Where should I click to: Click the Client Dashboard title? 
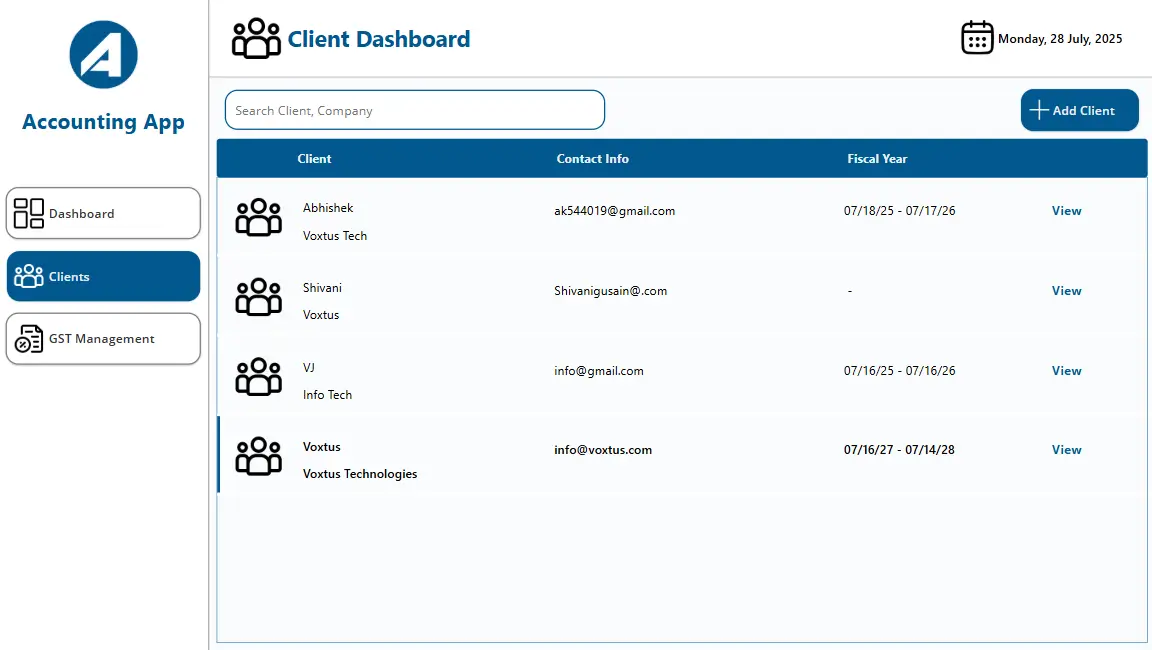pyautogui.click(x=378, y=39)
